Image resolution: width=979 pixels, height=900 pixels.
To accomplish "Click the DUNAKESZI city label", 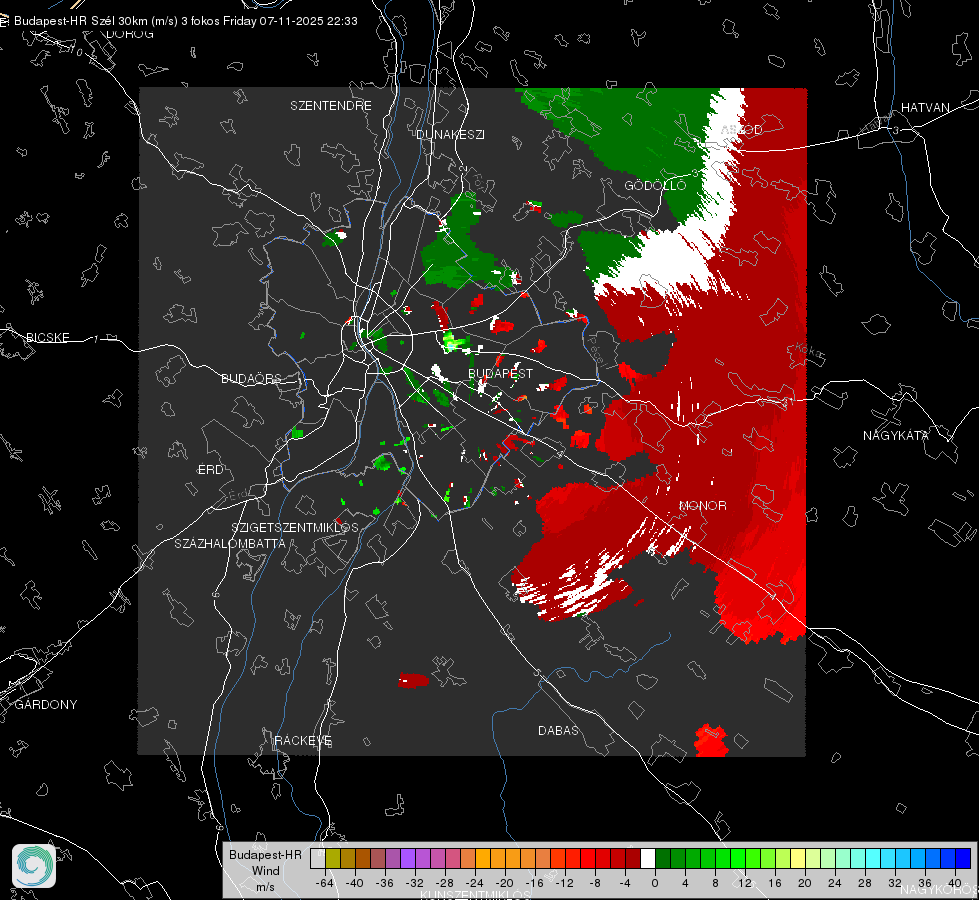I will tap(450, 134).
